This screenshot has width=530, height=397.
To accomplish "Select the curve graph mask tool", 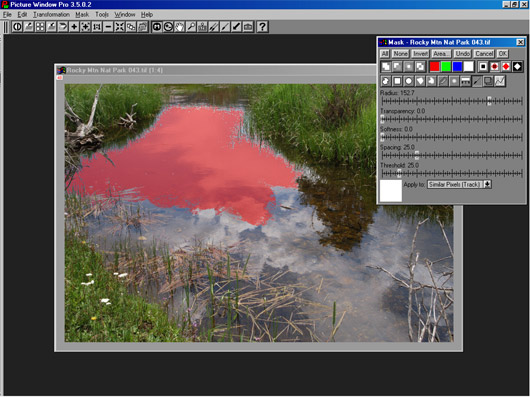I will tap(500, 81).
